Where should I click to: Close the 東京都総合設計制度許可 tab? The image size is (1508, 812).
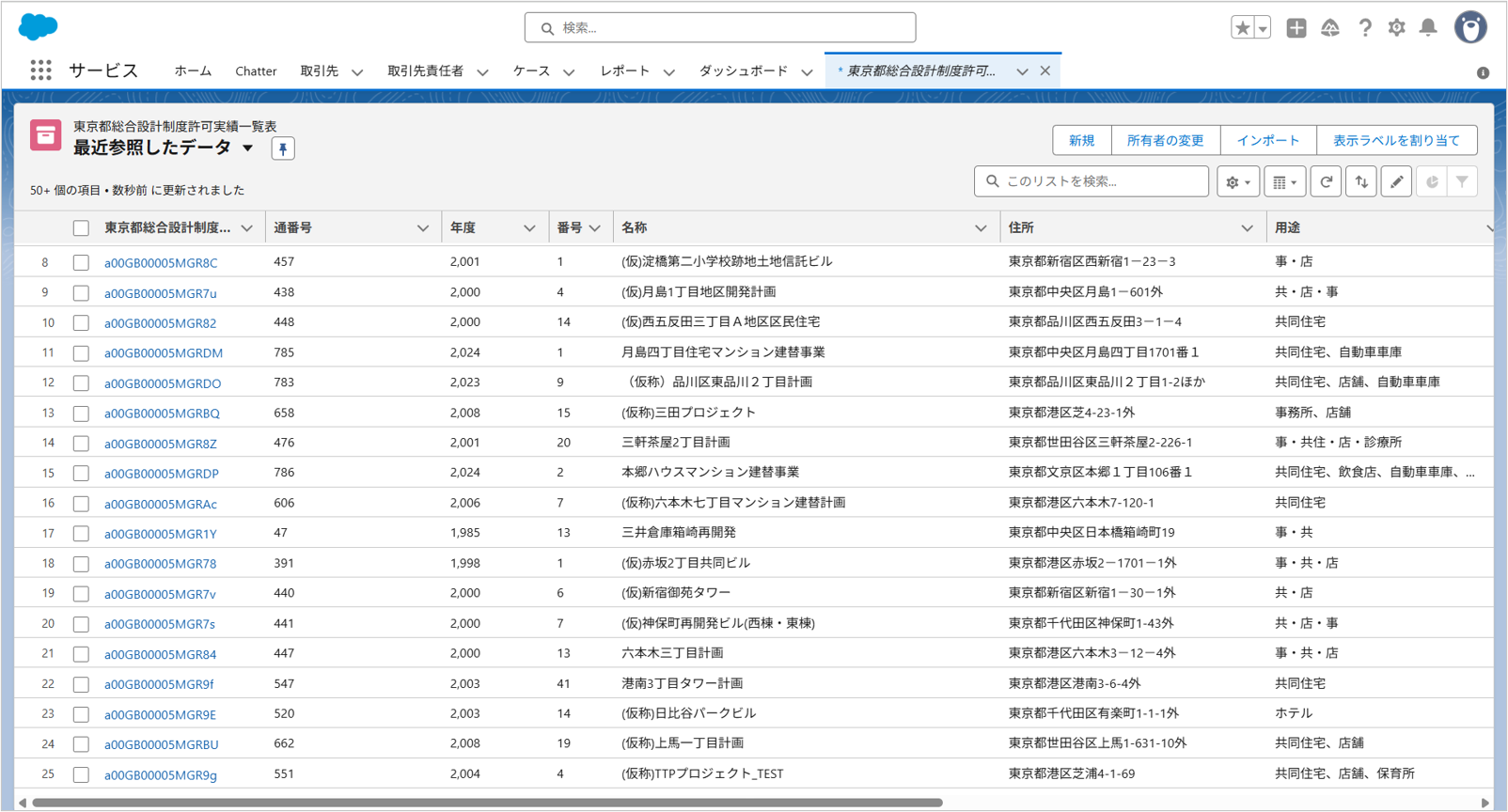pos(1045,71)
